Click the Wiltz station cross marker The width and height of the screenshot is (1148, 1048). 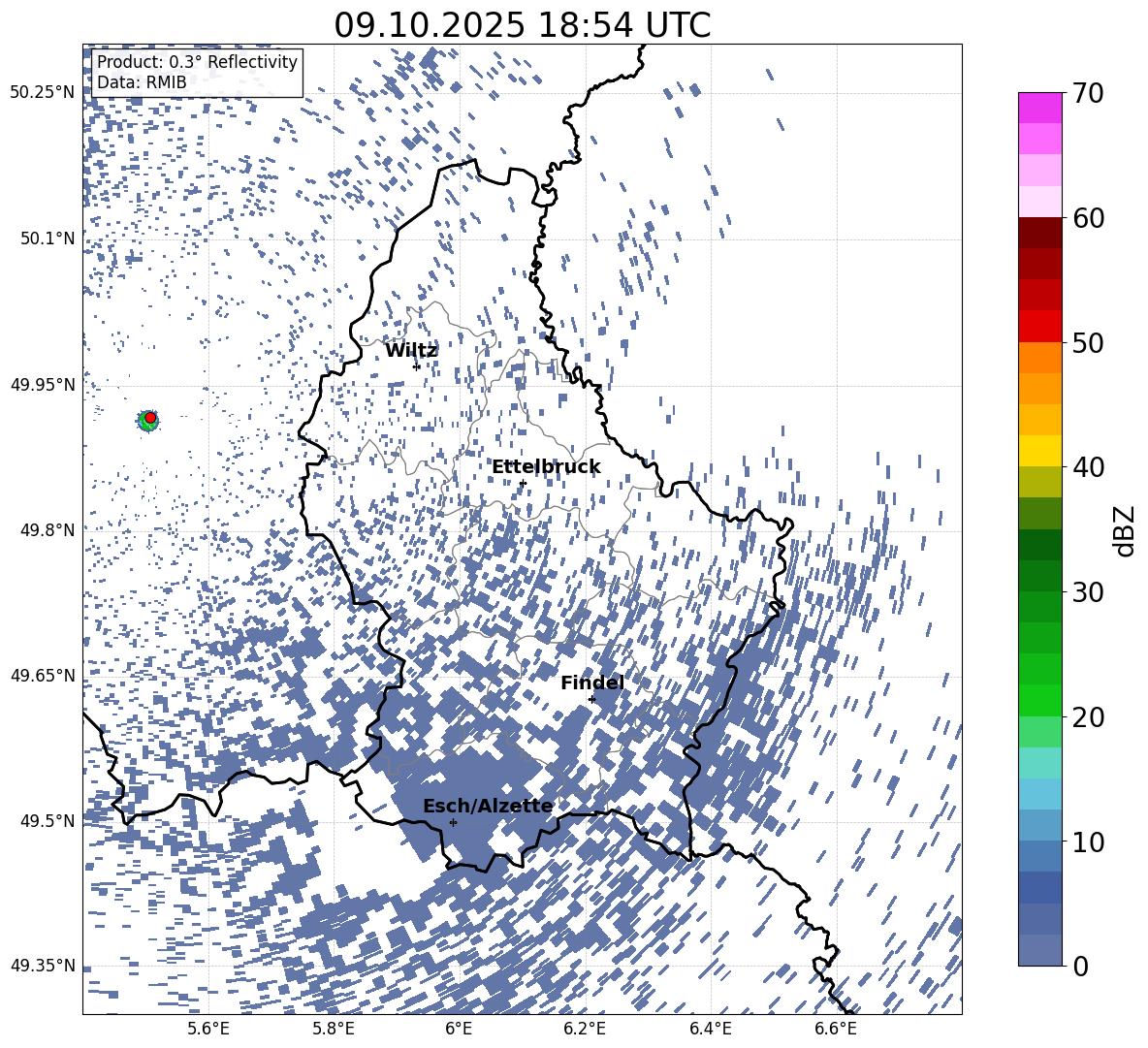417,366
